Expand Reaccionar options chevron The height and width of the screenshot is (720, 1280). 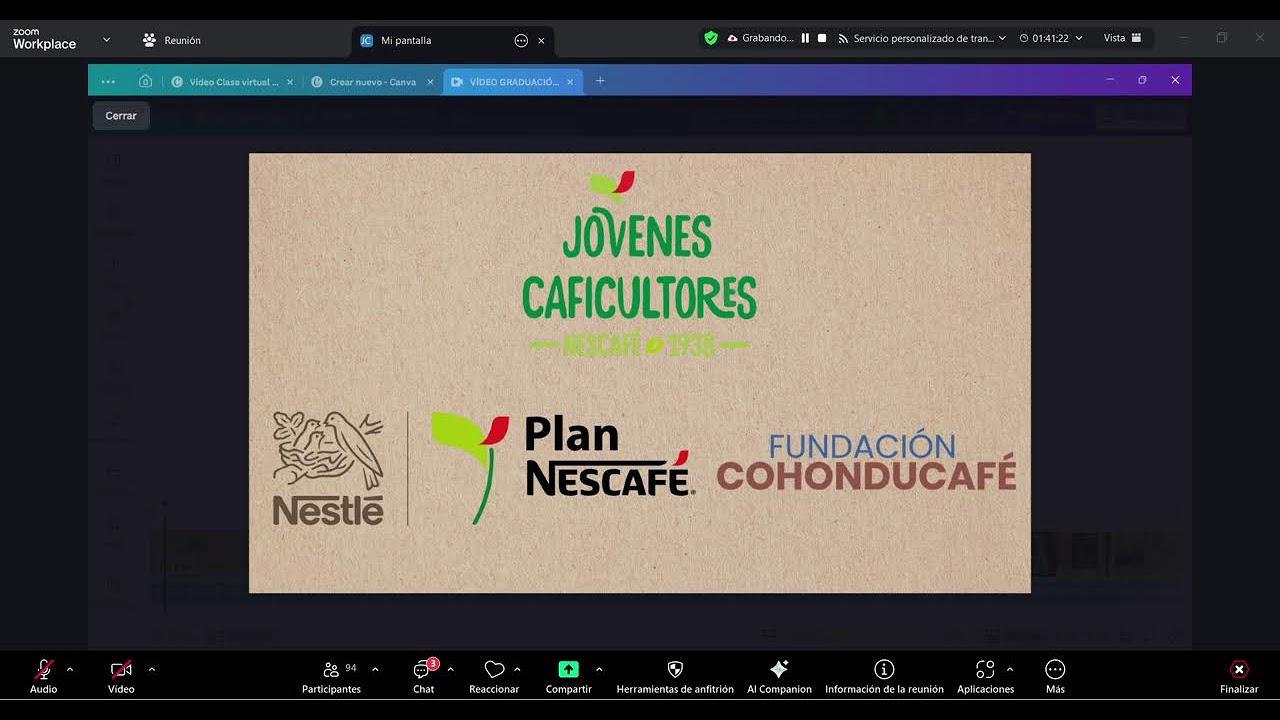coord(517,668)
